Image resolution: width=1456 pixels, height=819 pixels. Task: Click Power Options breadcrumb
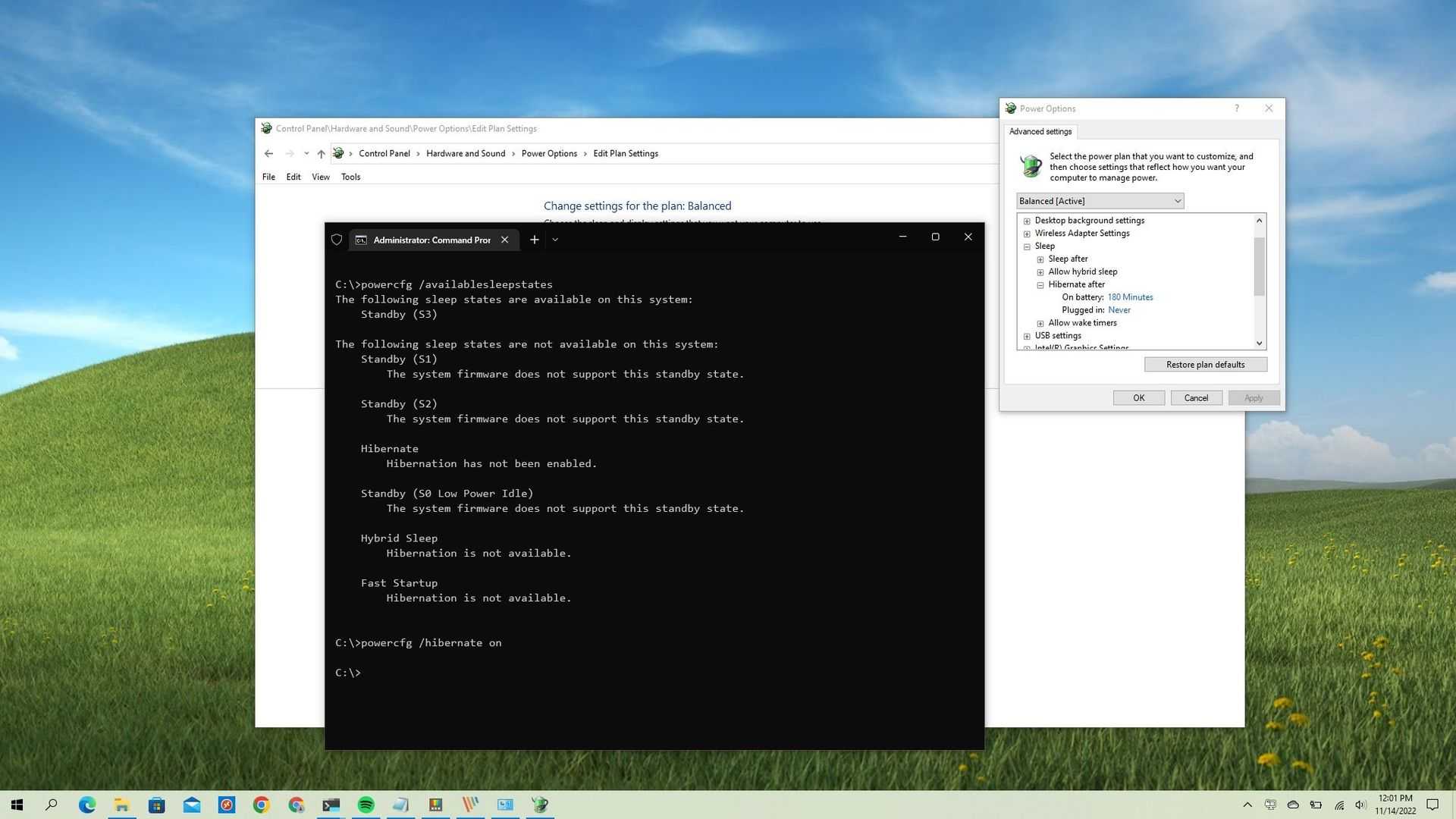click(x=549, y=153)
